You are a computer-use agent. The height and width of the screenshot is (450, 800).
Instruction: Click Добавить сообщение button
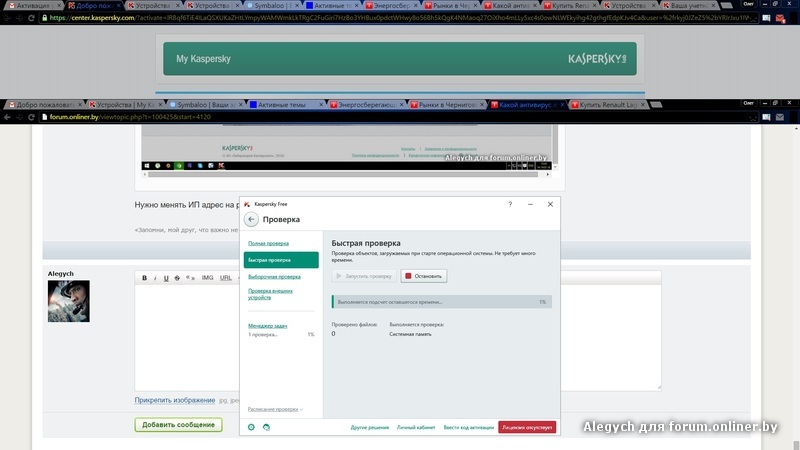click(x=179, y=424)
